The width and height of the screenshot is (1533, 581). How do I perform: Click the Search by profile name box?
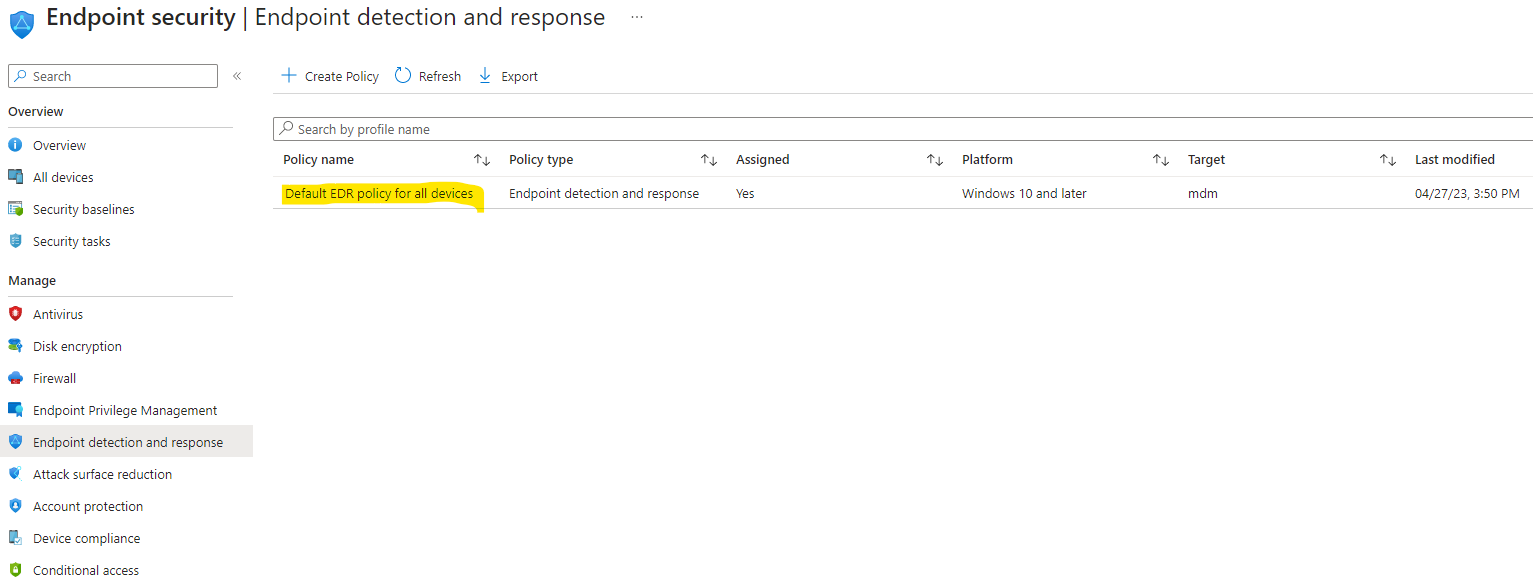[x=903, y=129]
